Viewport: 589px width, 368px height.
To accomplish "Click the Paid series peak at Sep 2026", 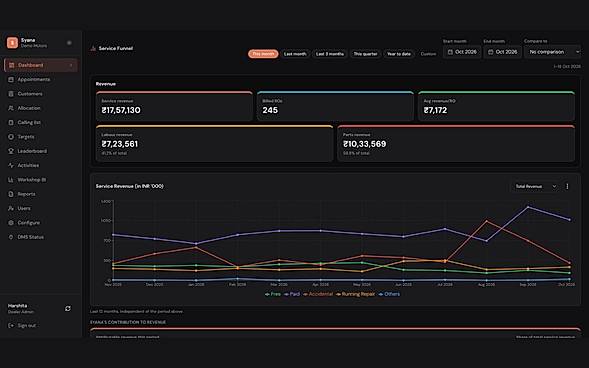I will click(x=528, y=207).
